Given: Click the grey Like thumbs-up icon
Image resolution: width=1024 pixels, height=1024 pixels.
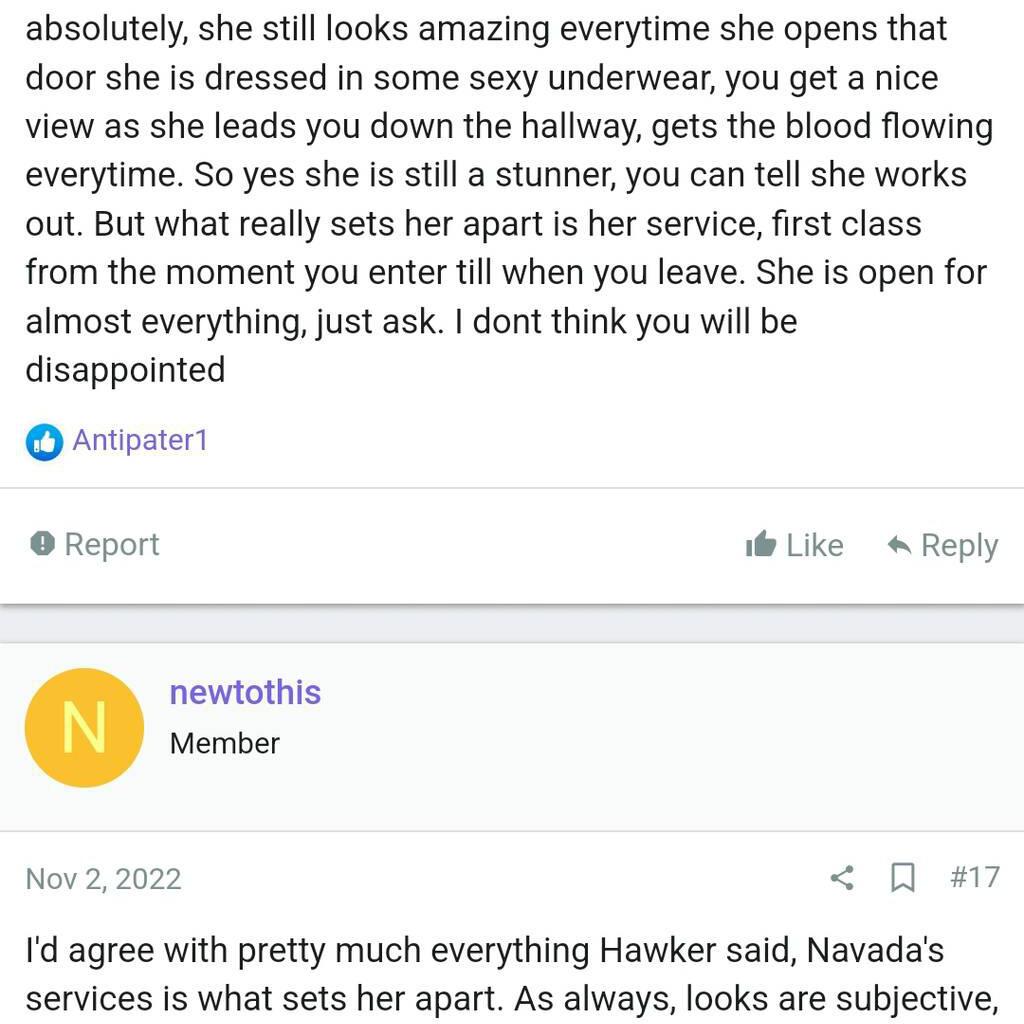Looking at the screenshot, I should [761, 545].
